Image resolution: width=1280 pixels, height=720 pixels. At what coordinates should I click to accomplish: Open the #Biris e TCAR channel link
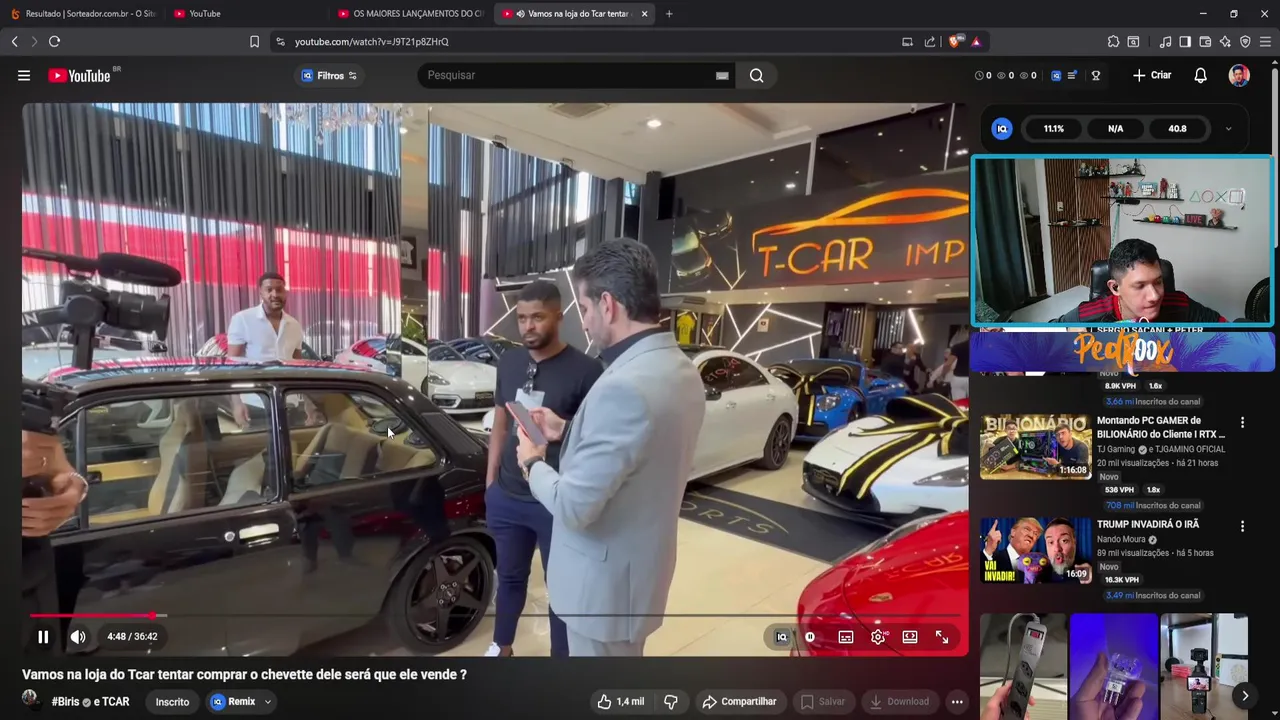pyautogui.click(x=91, y=702)
